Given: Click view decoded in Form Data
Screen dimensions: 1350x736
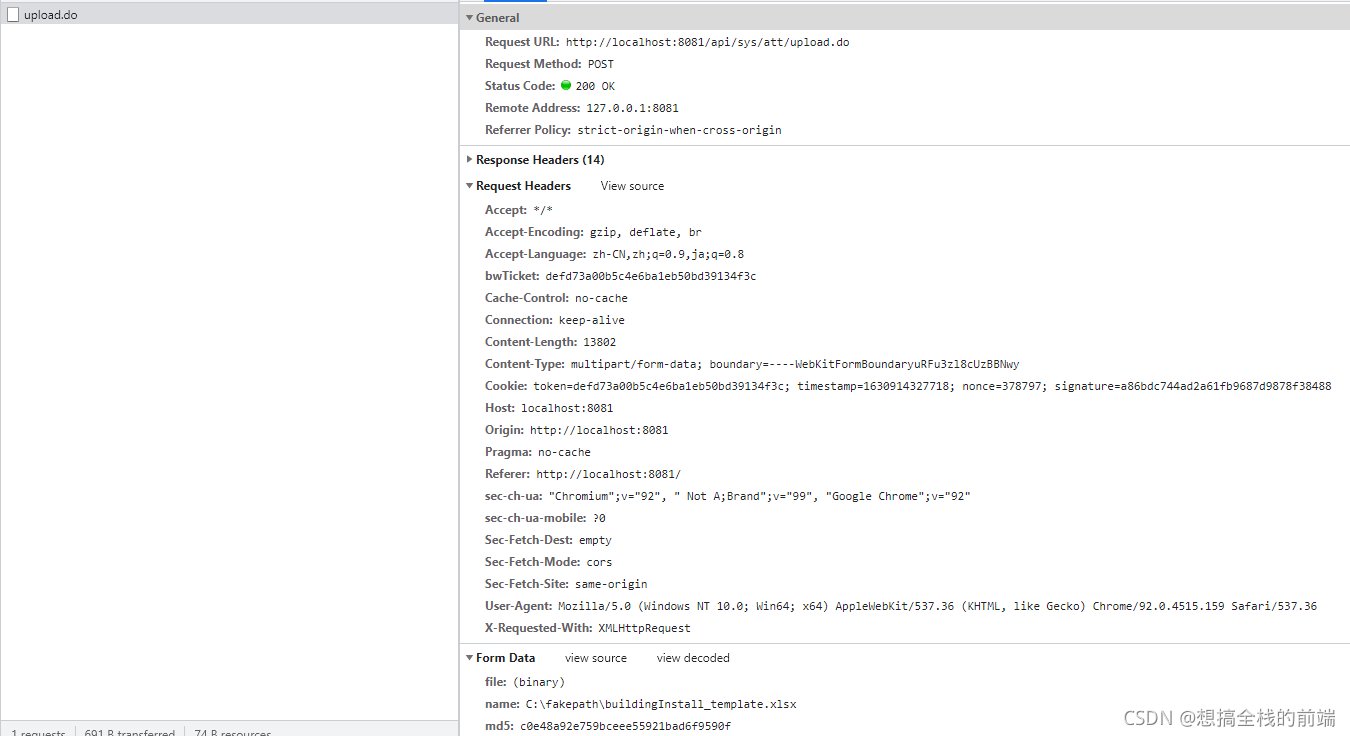Looking at the screenshot, I should coord(693,658).
